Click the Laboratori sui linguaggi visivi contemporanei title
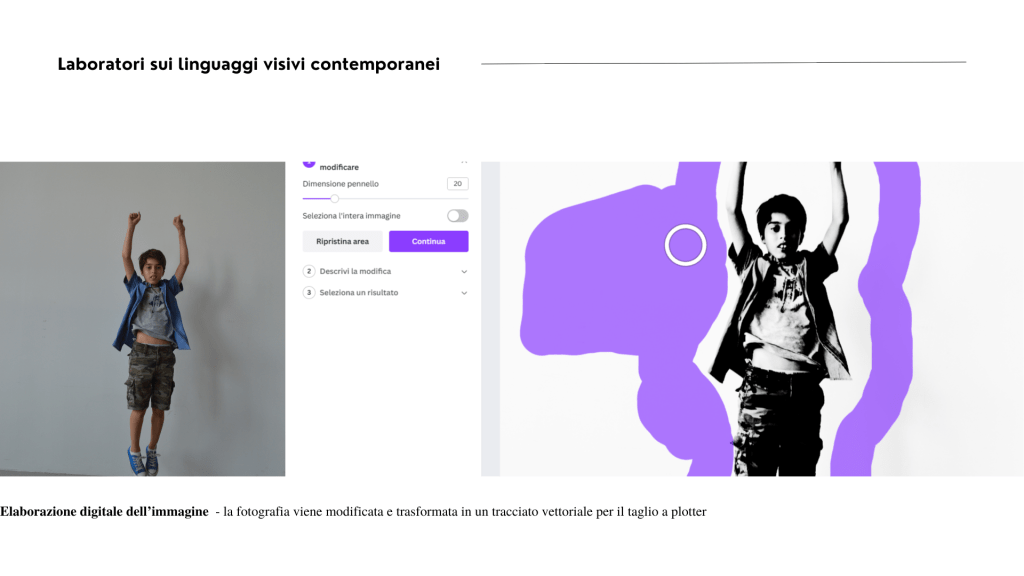The image size is (1024, 576). (x=249, y=64)
